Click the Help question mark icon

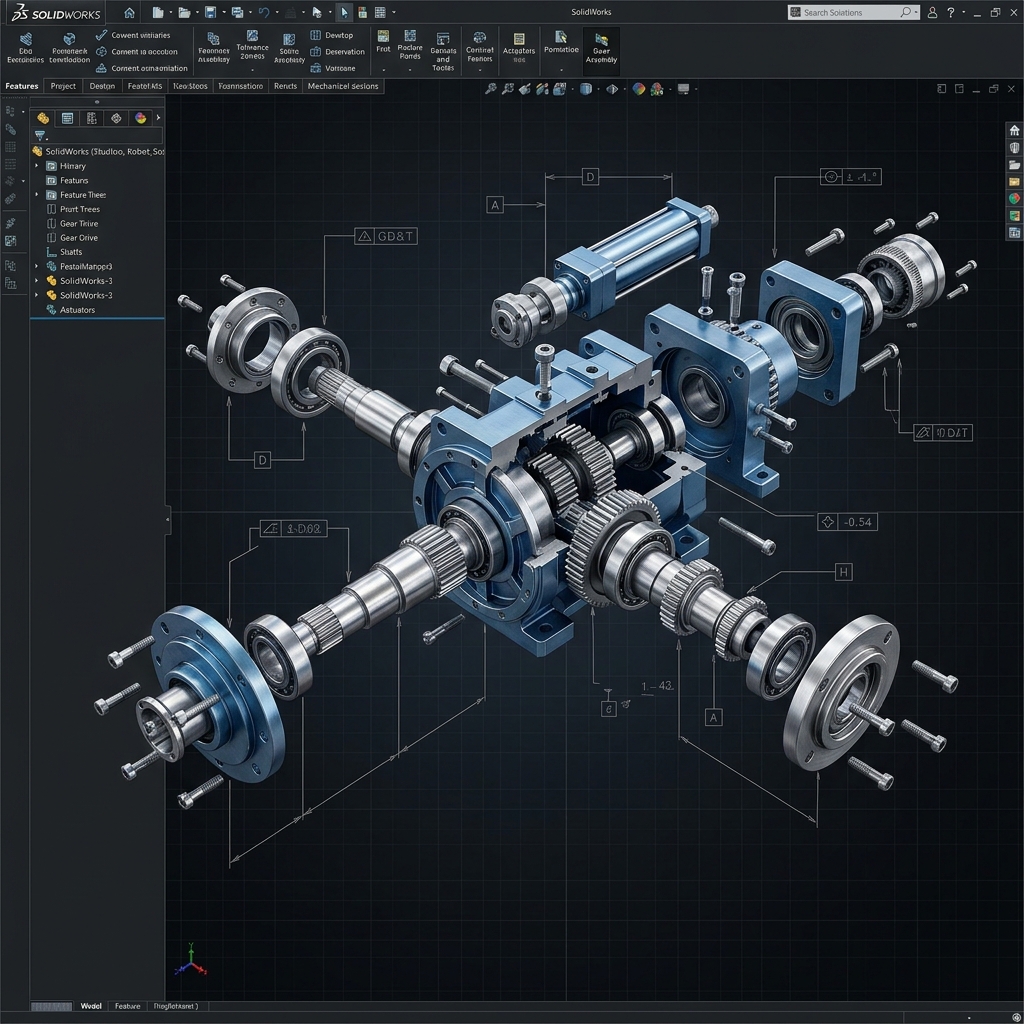[x=951, y=12]
